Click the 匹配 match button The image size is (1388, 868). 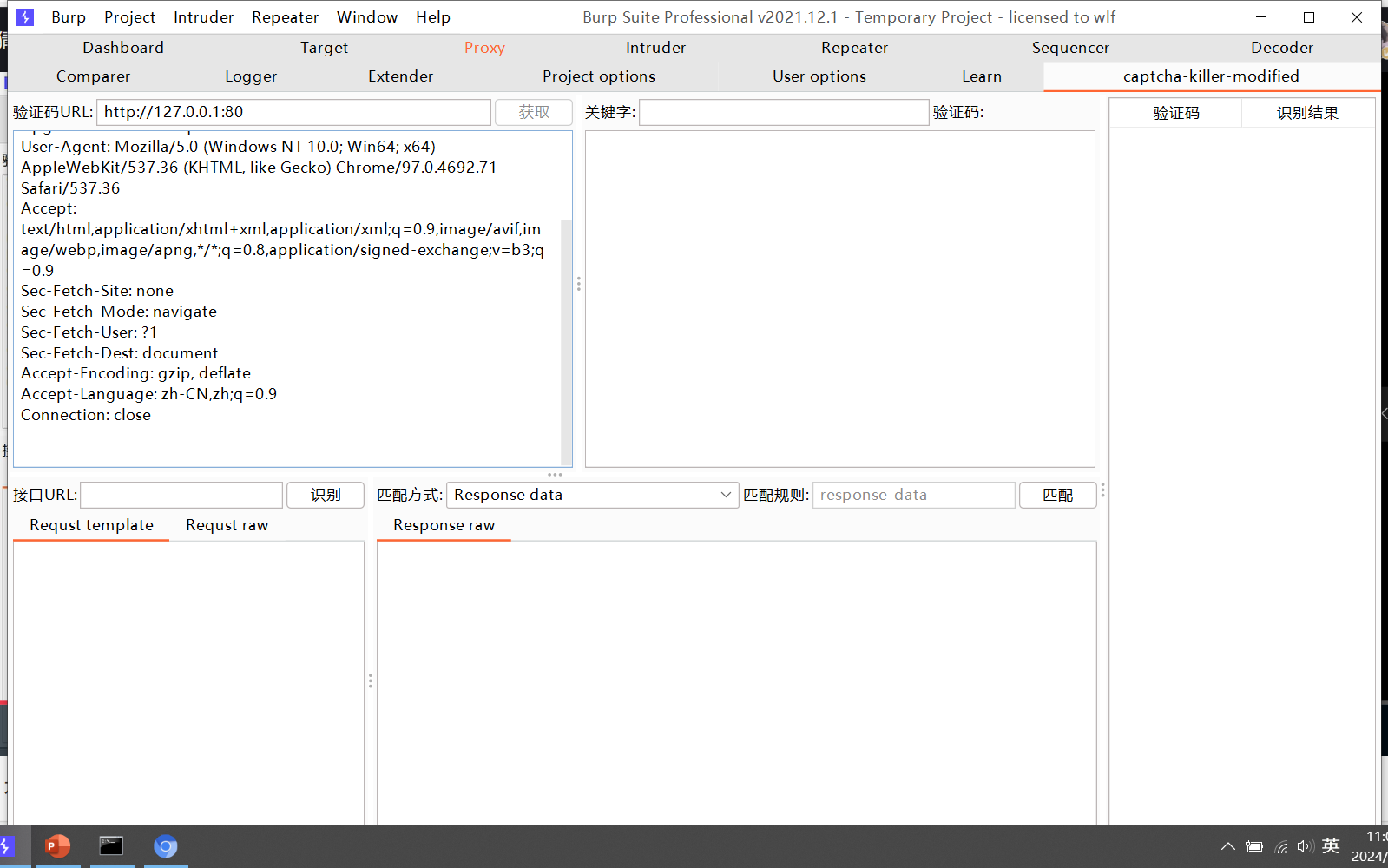[x=1057, y=495]
